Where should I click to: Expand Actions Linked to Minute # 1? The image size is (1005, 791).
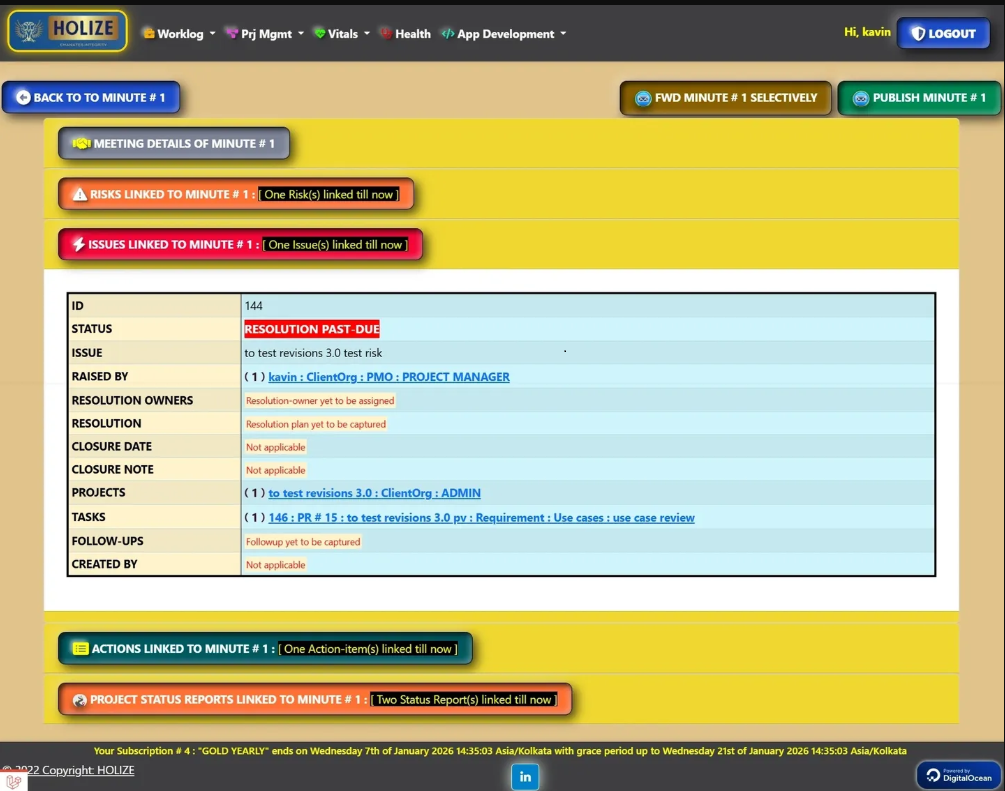pyautogui.click(x=265, y=649)
